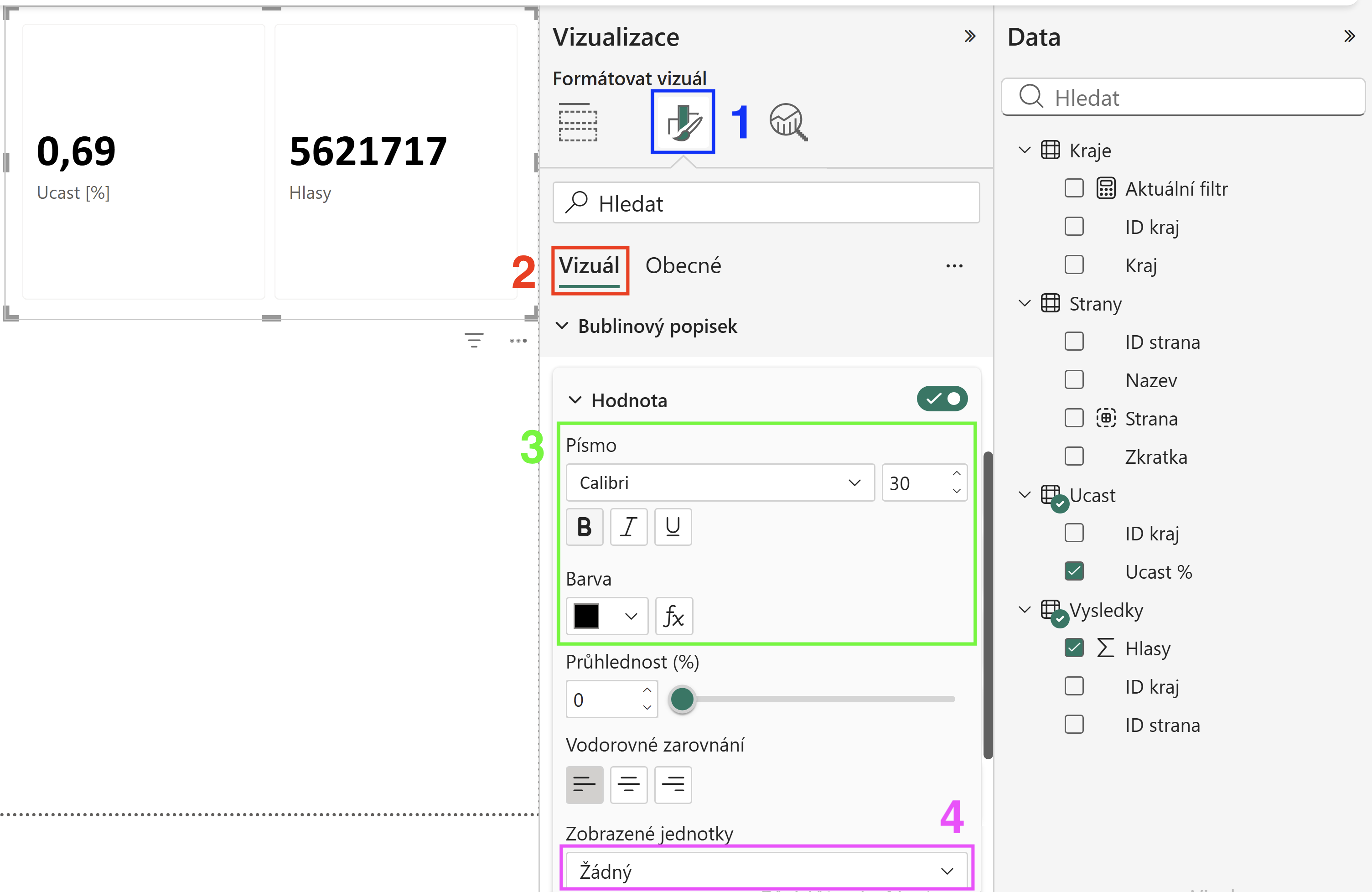The height and width of the screenshot is (892, 1372).
Task: Toggle italic font formatting
Action: [629, 527]
